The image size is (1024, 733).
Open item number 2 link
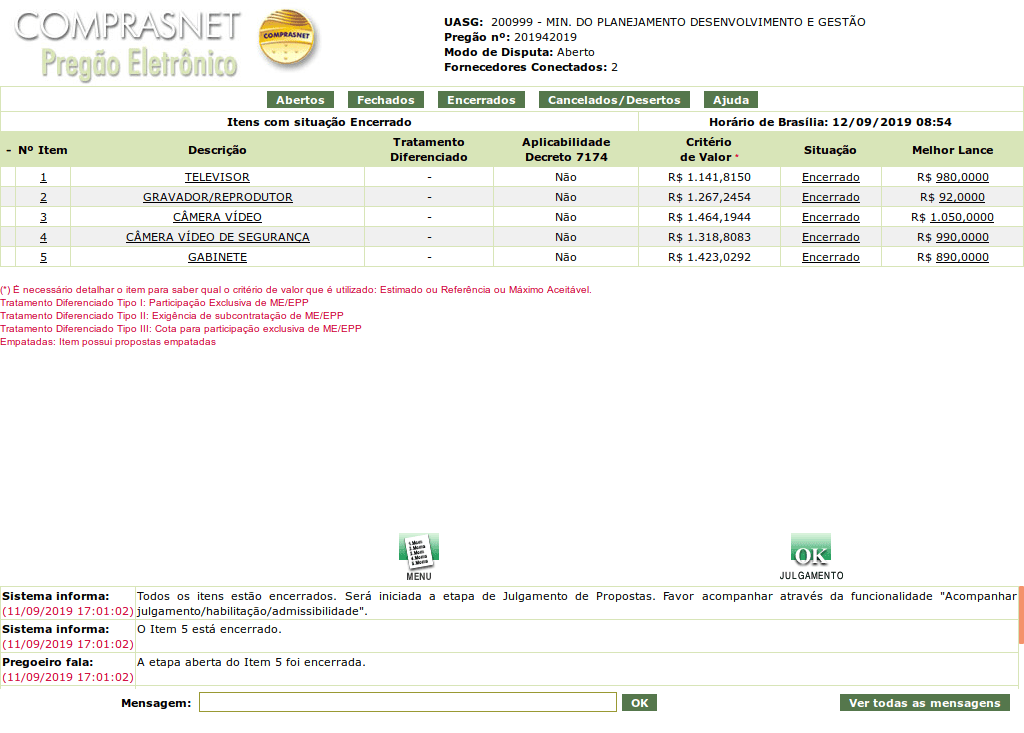pos(43,197)
